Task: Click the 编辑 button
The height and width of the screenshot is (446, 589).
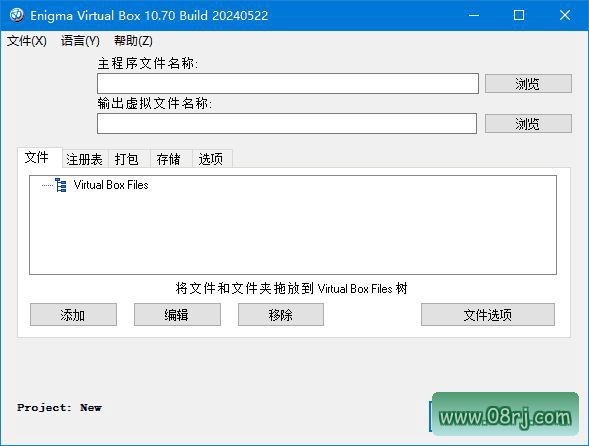Action: click(x=177, y=314)
